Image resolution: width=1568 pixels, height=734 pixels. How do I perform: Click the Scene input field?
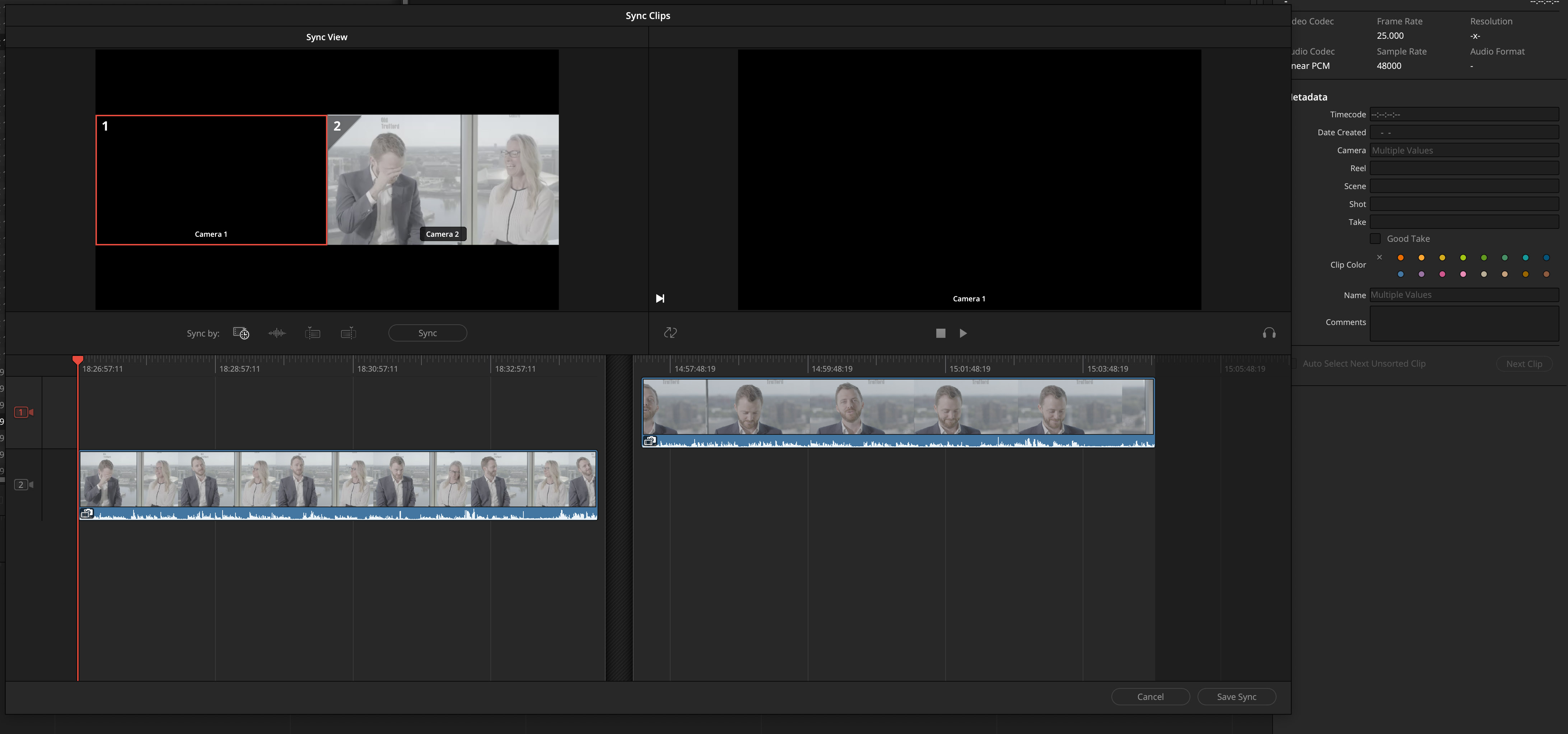click(x=1464, y=186)
